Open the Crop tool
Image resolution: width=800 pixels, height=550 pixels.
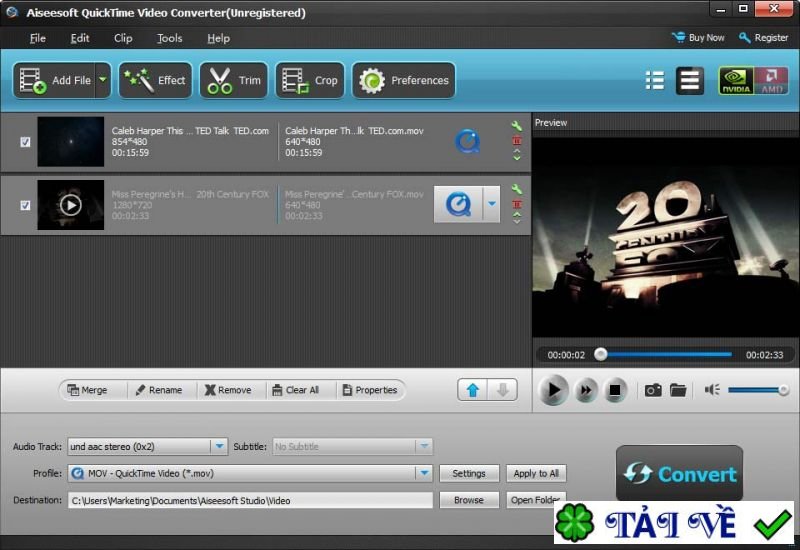310,81
